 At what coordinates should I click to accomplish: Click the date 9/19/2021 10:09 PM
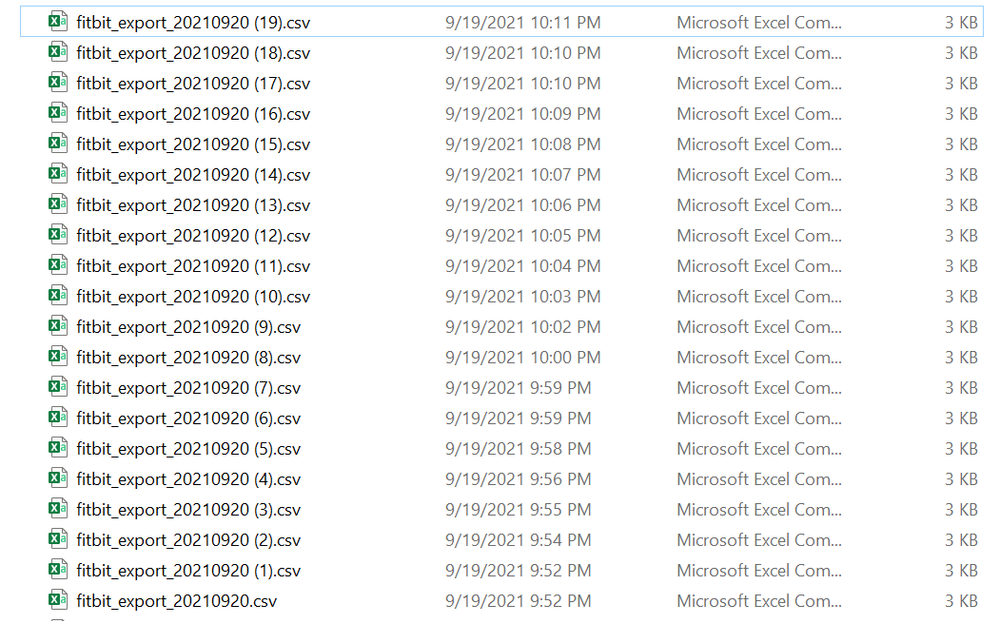pyautogui.click(x=522, y=114)
